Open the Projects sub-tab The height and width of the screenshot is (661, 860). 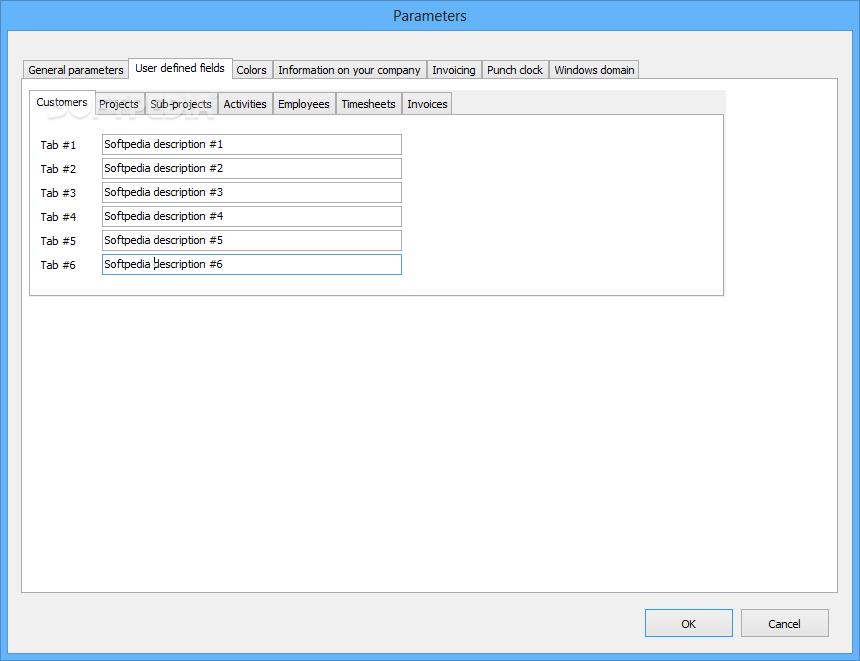pyautogui.click(x=119, y=104)
